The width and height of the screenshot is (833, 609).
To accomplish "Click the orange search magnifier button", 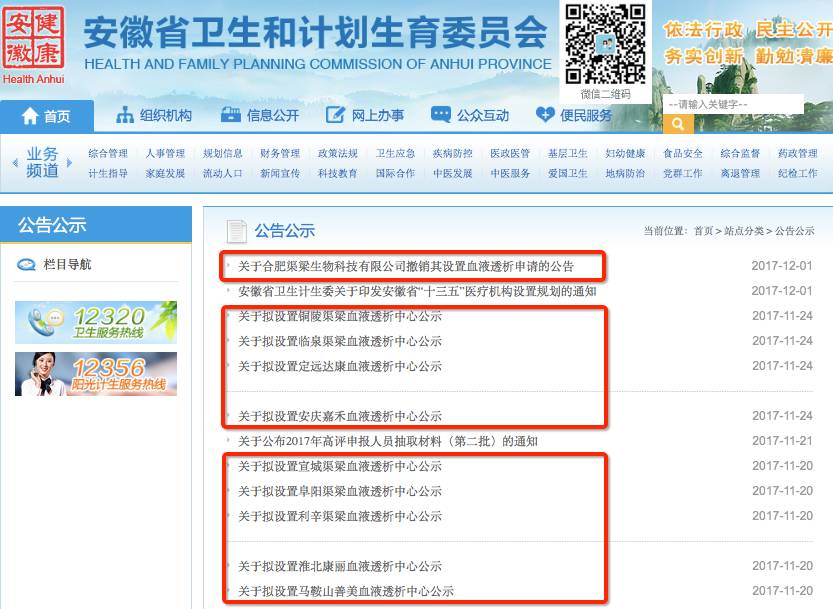I will coord(678,124).
